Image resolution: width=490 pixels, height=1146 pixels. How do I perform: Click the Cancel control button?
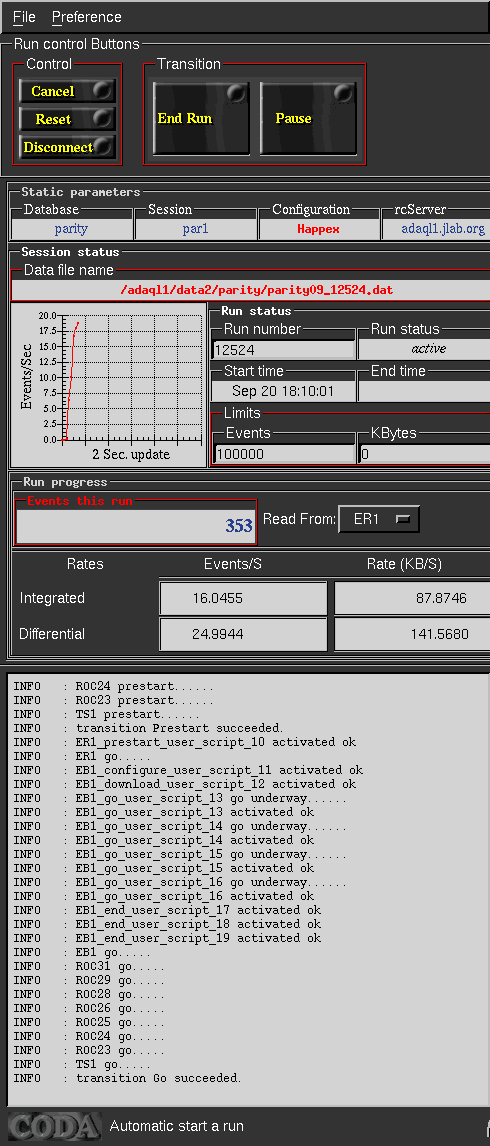67,91
